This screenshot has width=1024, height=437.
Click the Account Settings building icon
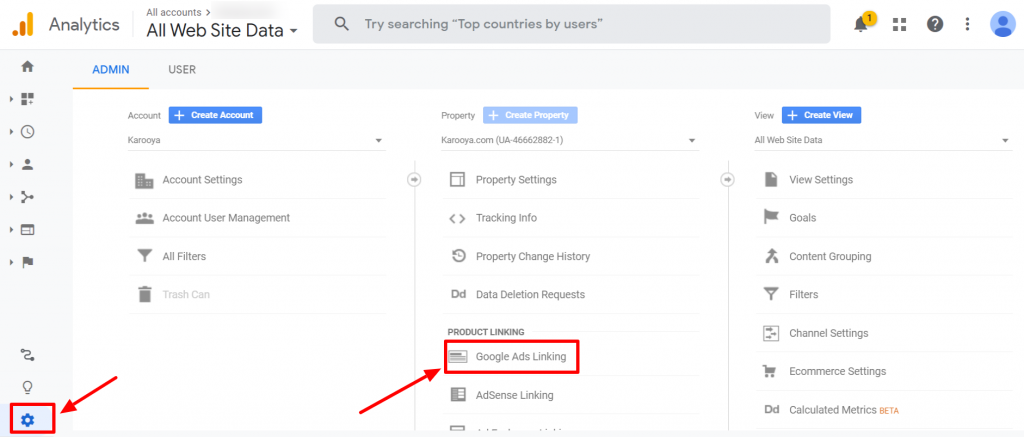[x=144, y=180]
